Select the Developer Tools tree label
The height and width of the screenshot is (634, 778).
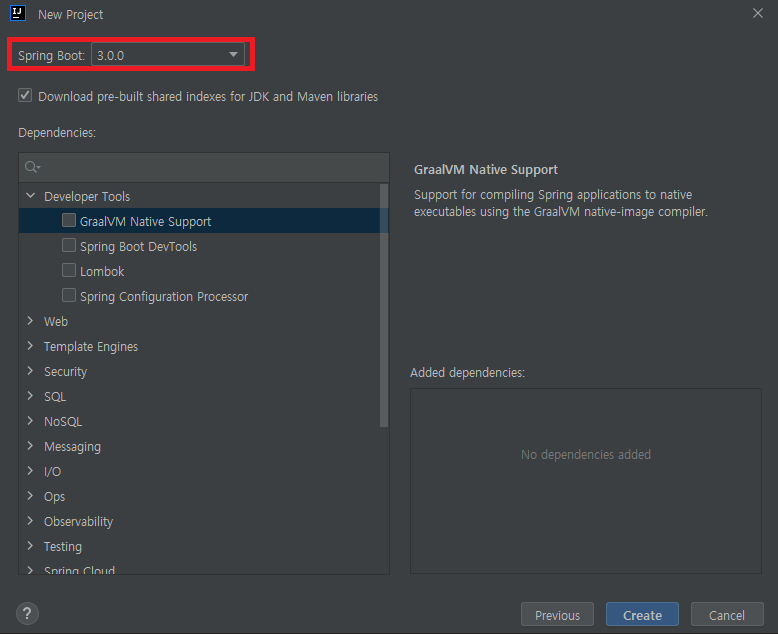point(87,196)
